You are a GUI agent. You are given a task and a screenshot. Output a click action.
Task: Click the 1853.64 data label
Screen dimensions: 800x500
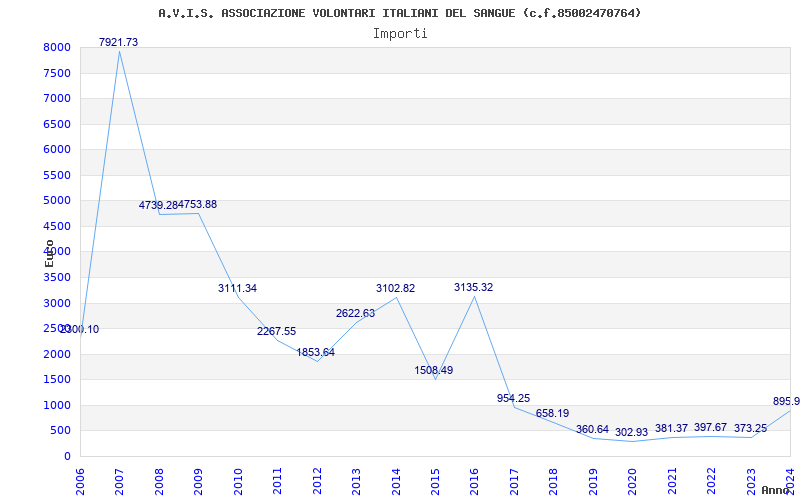pyautogui.click(x=316, y=352)
